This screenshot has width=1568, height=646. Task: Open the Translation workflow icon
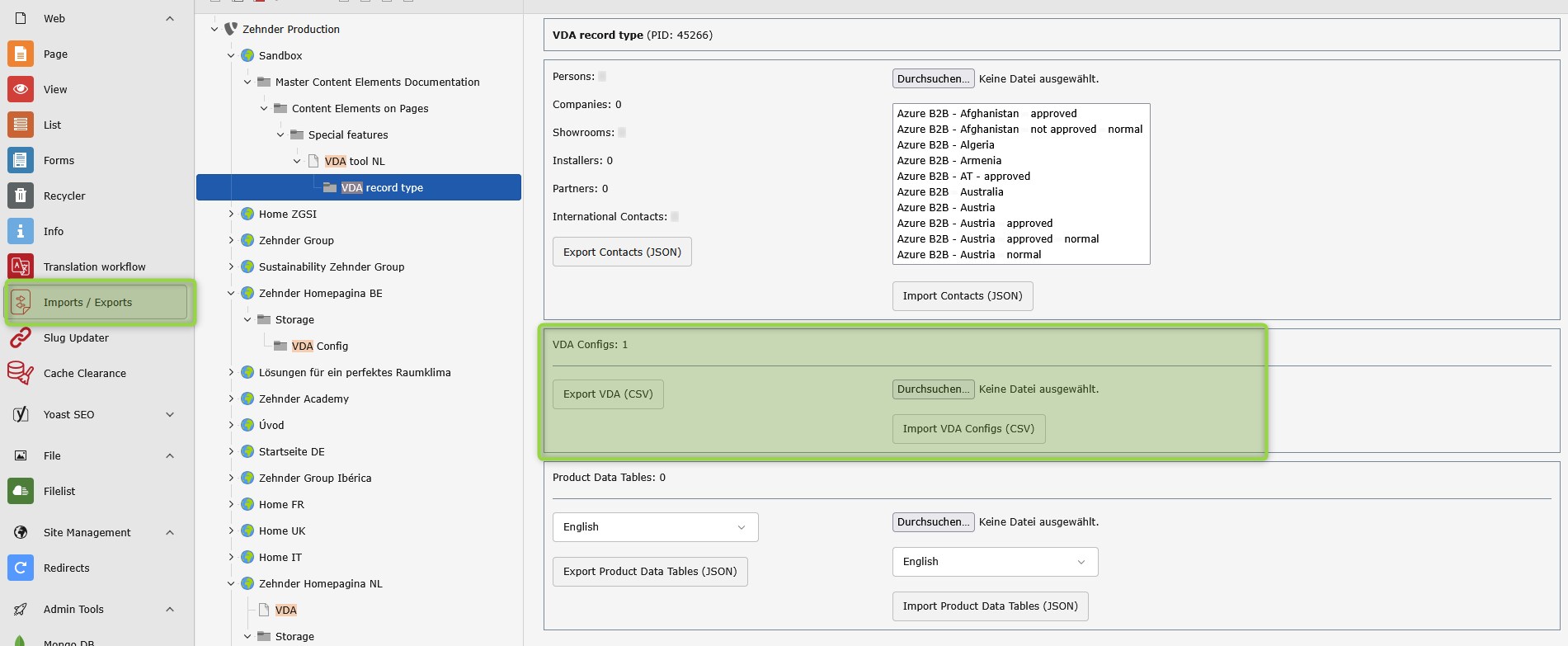click(x=21, y=266)
